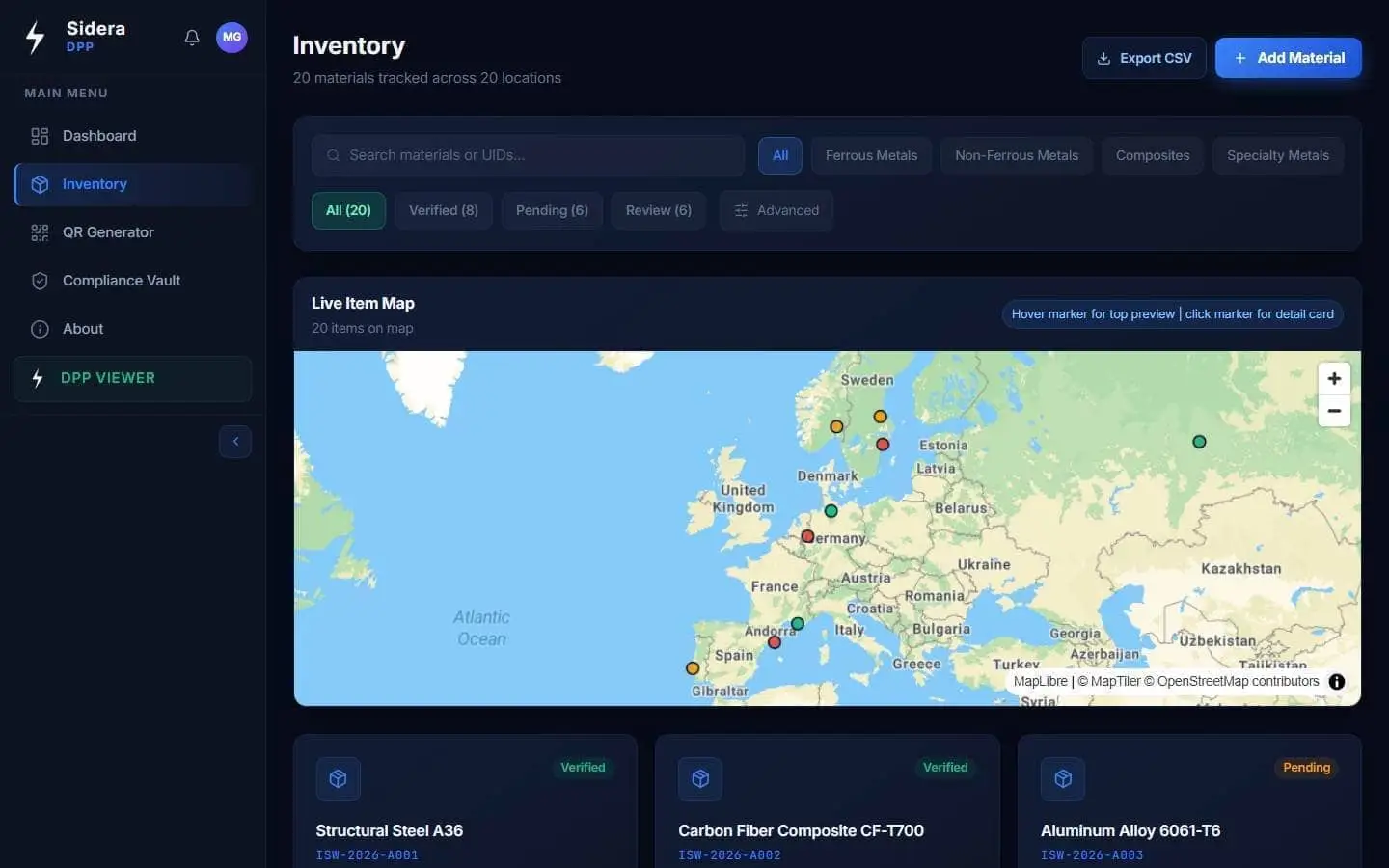Image resolution: width=1389 pixels, height=868 pixels.
Task: Show only Pending (6) materials
Action: [552, 210]
